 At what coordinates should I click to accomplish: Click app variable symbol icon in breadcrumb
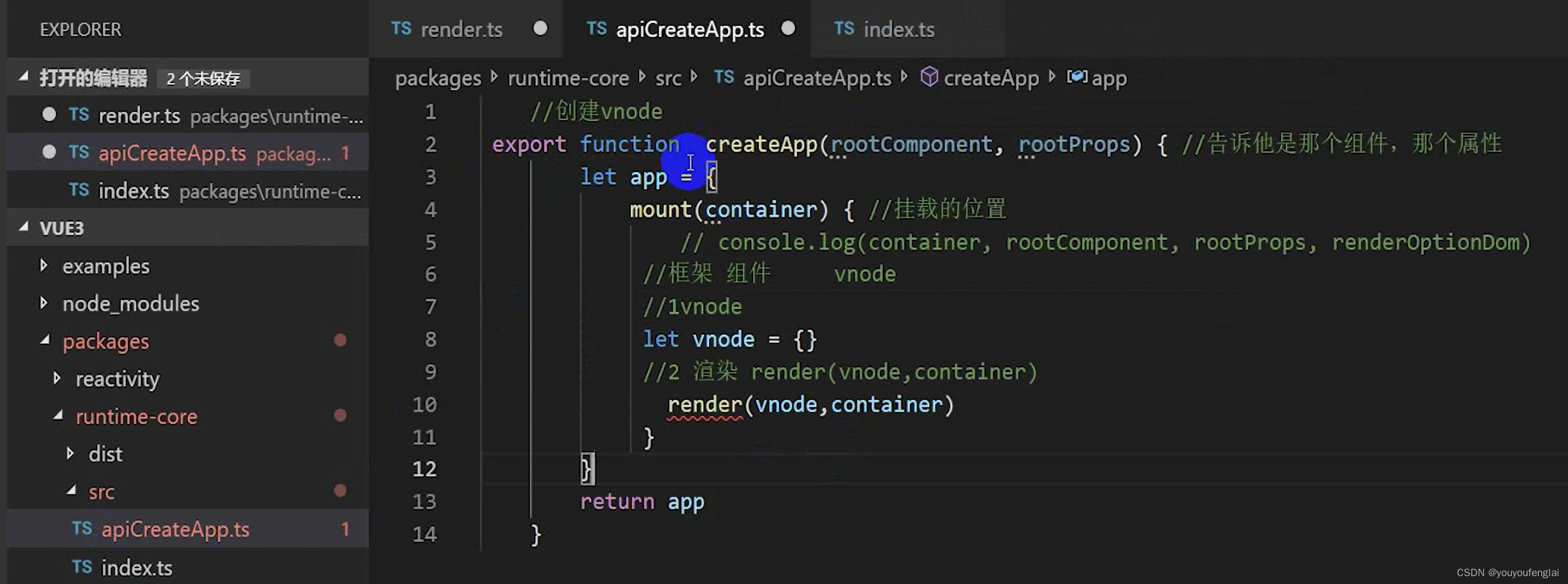[x=1077, y=77]
